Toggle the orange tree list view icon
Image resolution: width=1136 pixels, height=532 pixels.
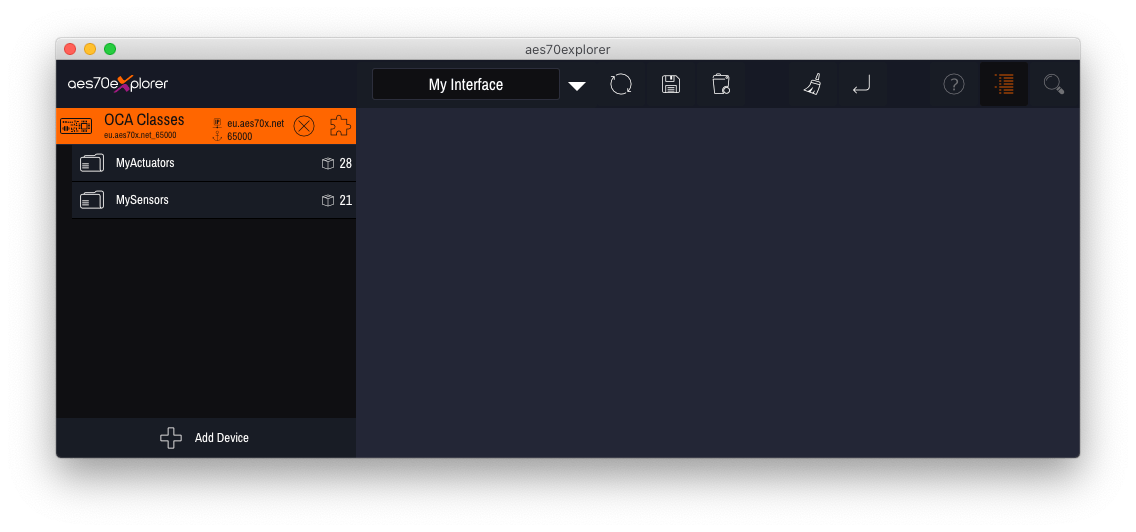pyautogui.click(x=1003, y=85)
